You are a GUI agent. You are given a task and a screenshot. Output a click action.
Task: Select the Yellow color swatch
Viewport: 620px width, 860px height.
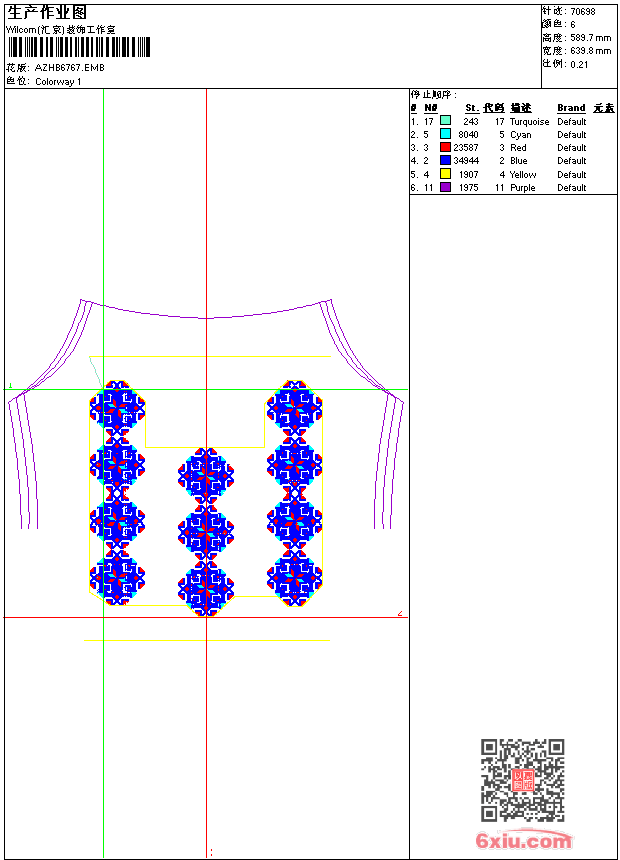click(x=445, y=174)
